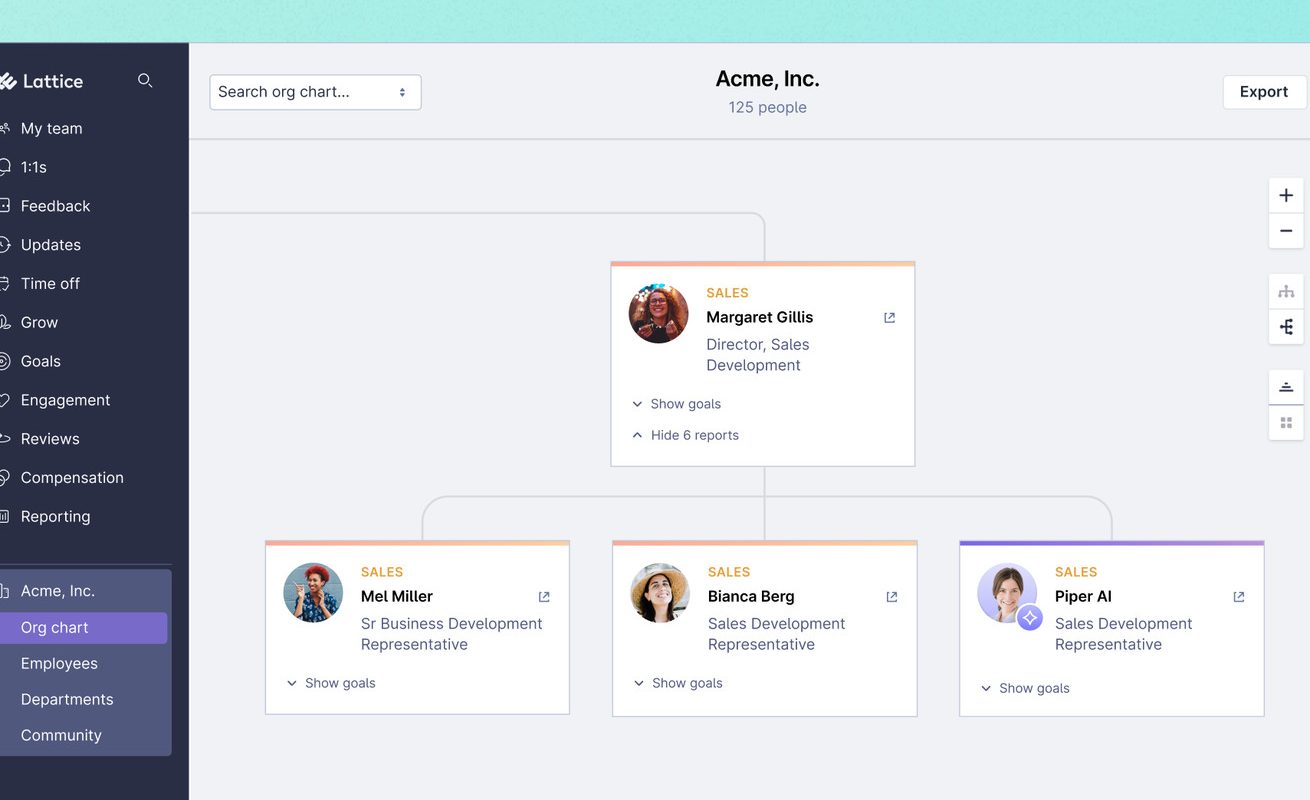Click Margaret Gillis name
The width and height of the screenshot is (1310, 800).
[760, 317]
